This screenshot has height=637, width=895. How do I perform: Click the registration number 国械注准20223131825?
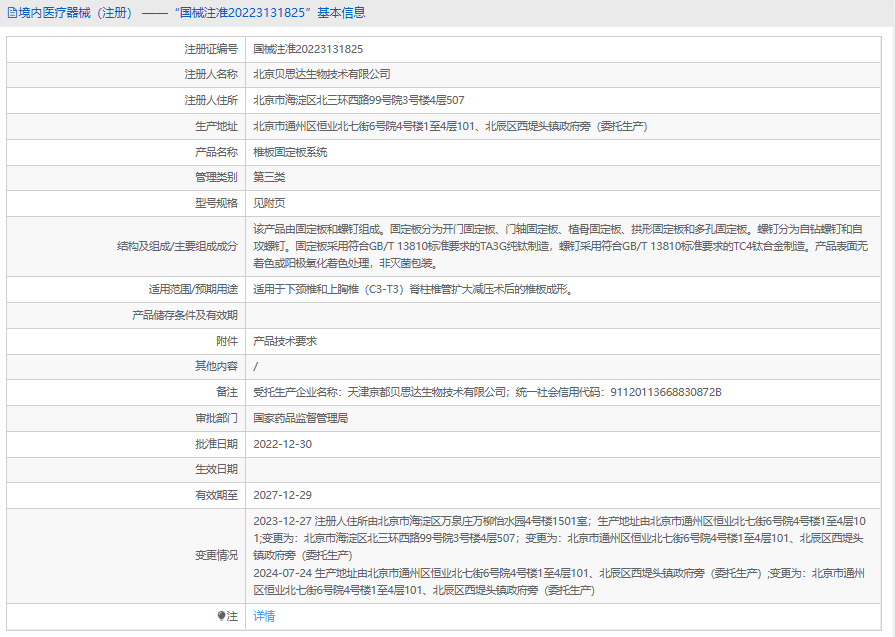(308, 49)
